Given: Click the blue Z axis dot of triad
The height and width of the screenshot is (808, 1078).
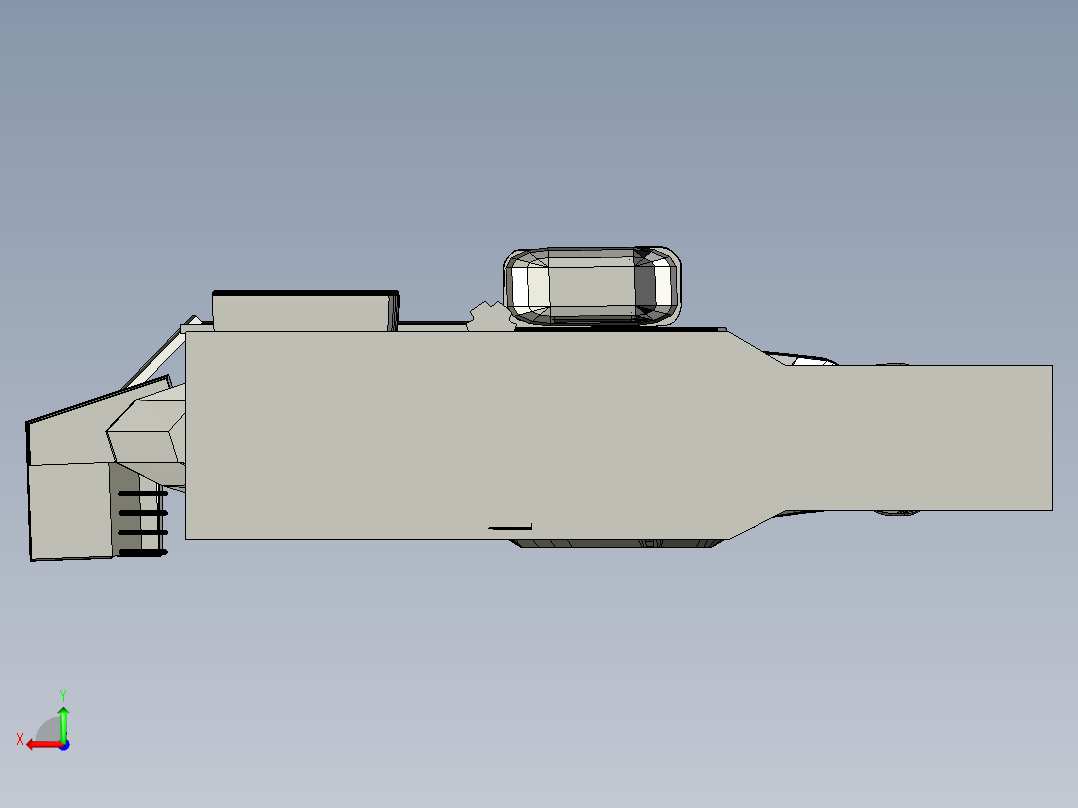Looking at the screenshot, I should pyautogui.click(x=64, y=745).
